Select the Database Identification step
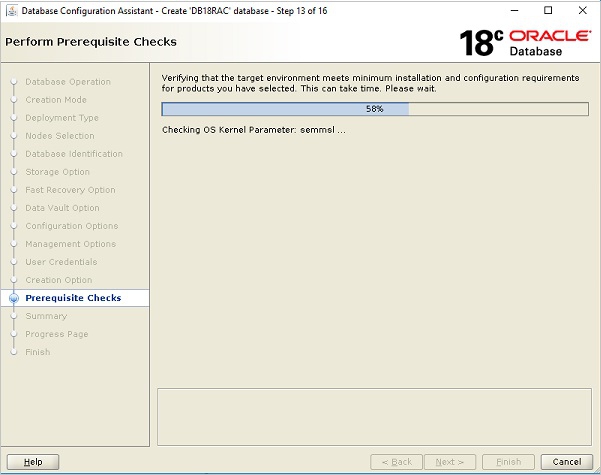This screenshot has height=475, width=601. tap(74, 154)
